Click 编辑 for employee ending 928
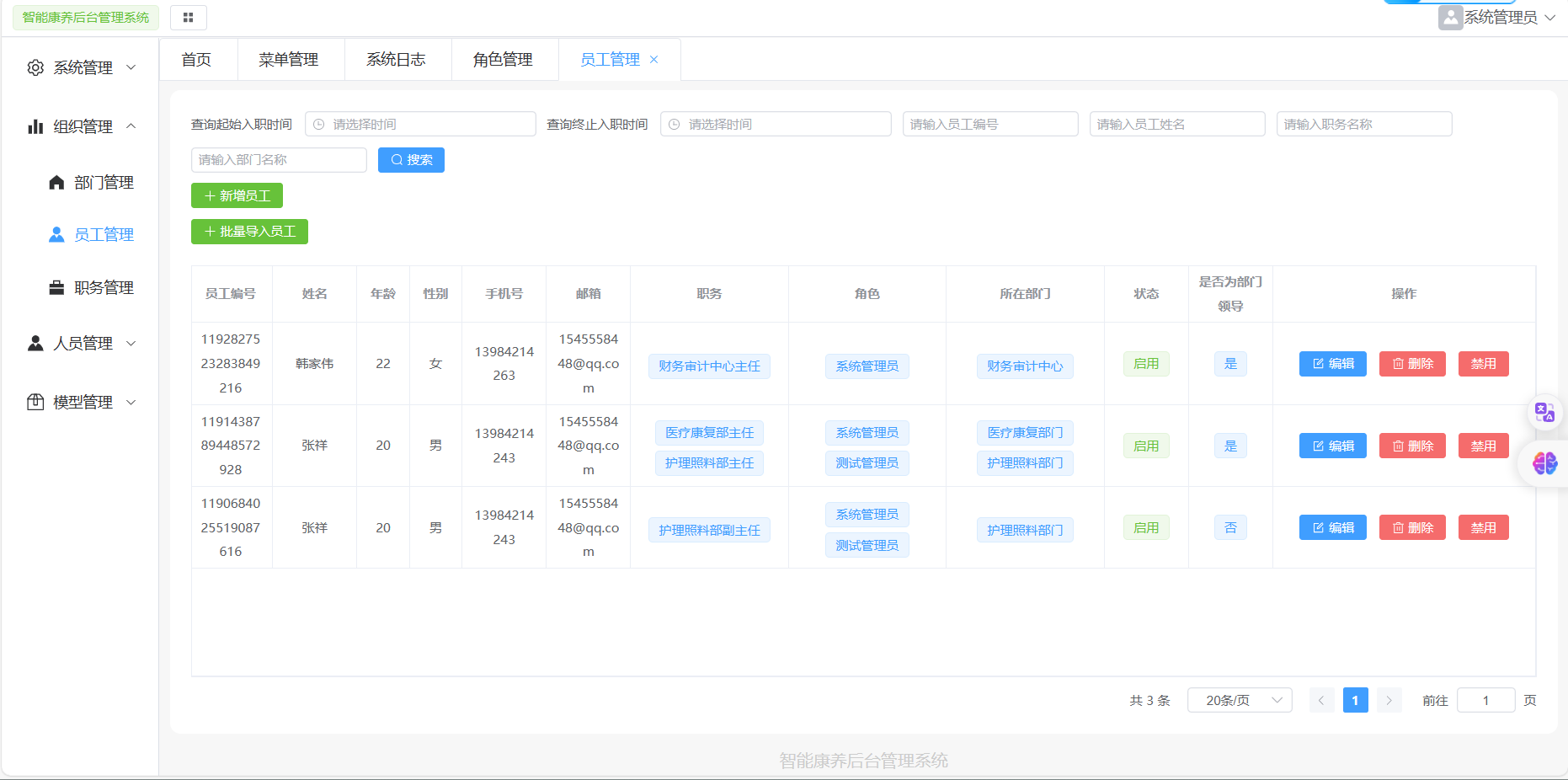 coord(1332,446)
